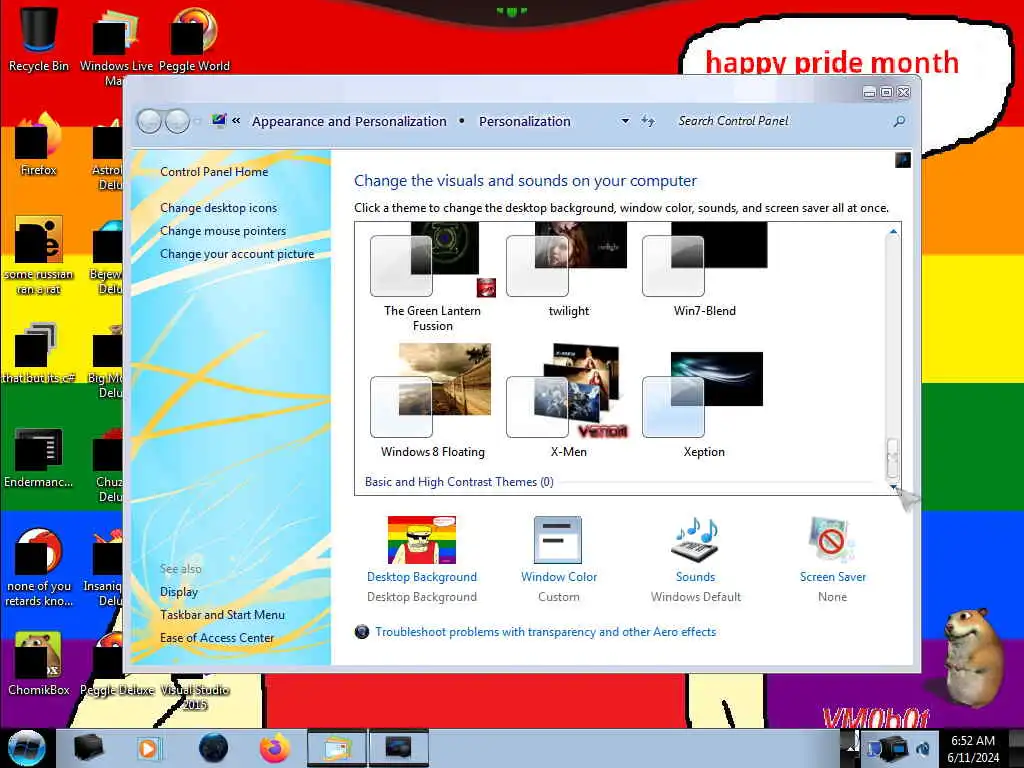Click 'Basic and High Contrast Themes (0)' heading
1024x768 pixels.
coord(459,482)
